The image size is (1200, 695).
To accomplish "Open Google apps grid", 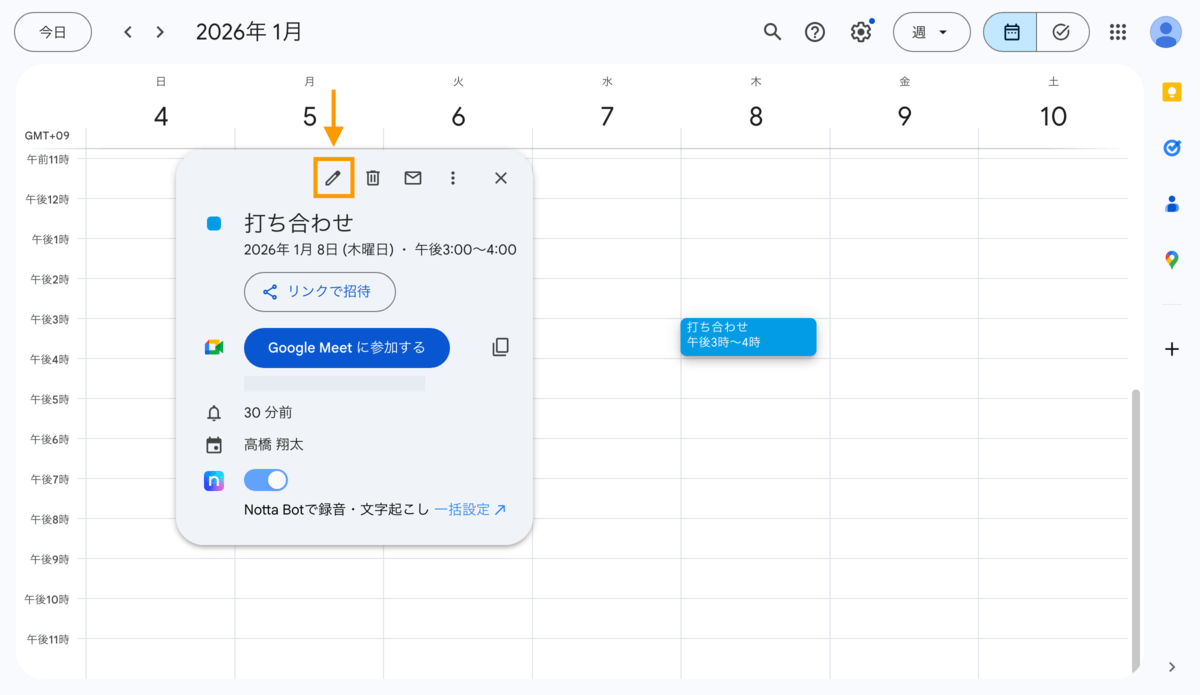I will (x=1118, y=32).
